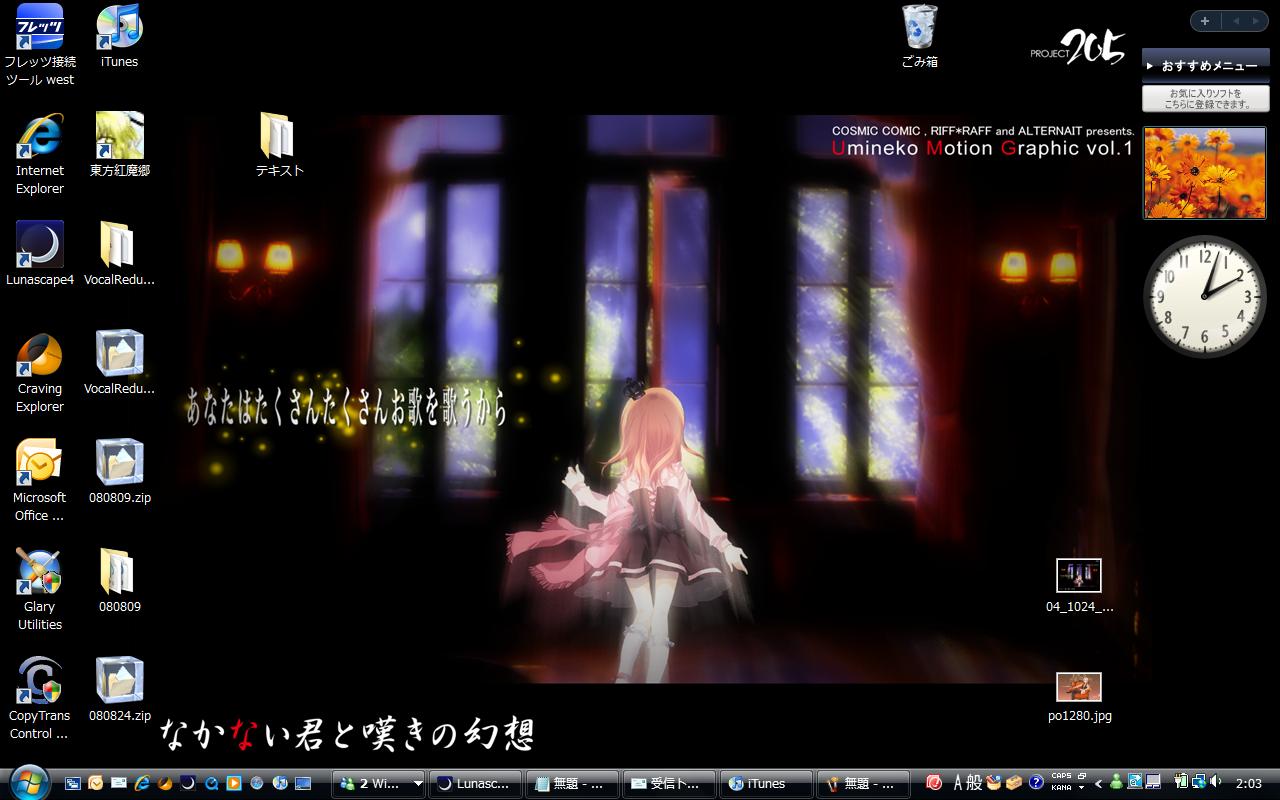Screen dimensions: 1280x800
Task: Expand the おすすめメニュー sidebar gadget
Action: tap(1206, 66)
